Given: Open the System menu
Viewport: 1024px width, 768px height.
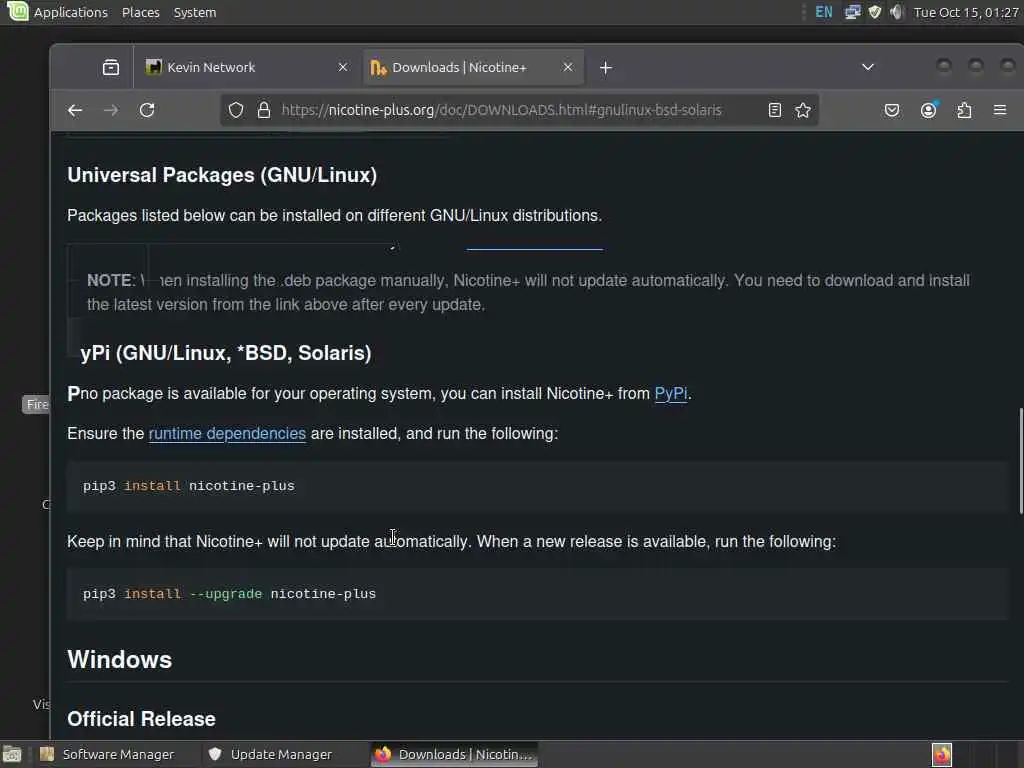Looking at the screenshot, I should pyautogui.click(x=195, y=12).
